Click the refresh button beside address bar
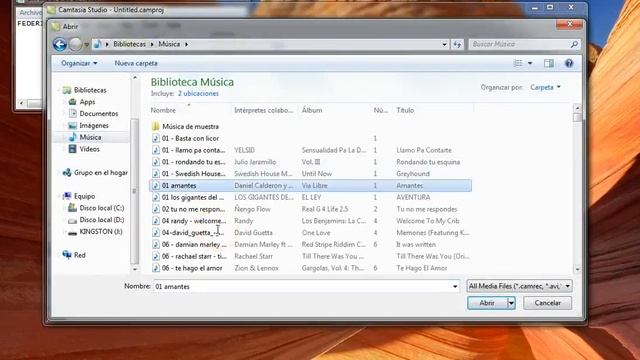The image size is (640, 360). 457,44
